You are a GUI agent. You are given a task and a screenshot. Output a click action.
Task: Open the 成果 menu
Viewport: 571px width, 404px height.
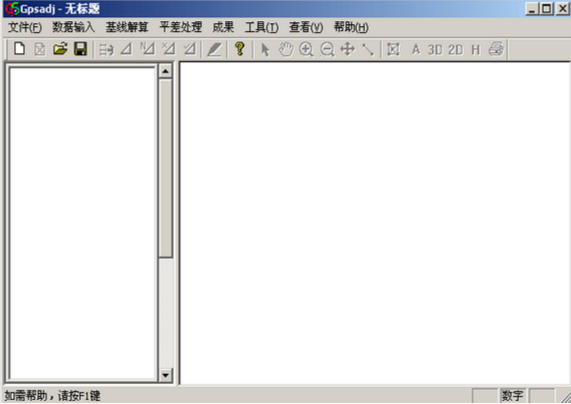coord(223,27)
